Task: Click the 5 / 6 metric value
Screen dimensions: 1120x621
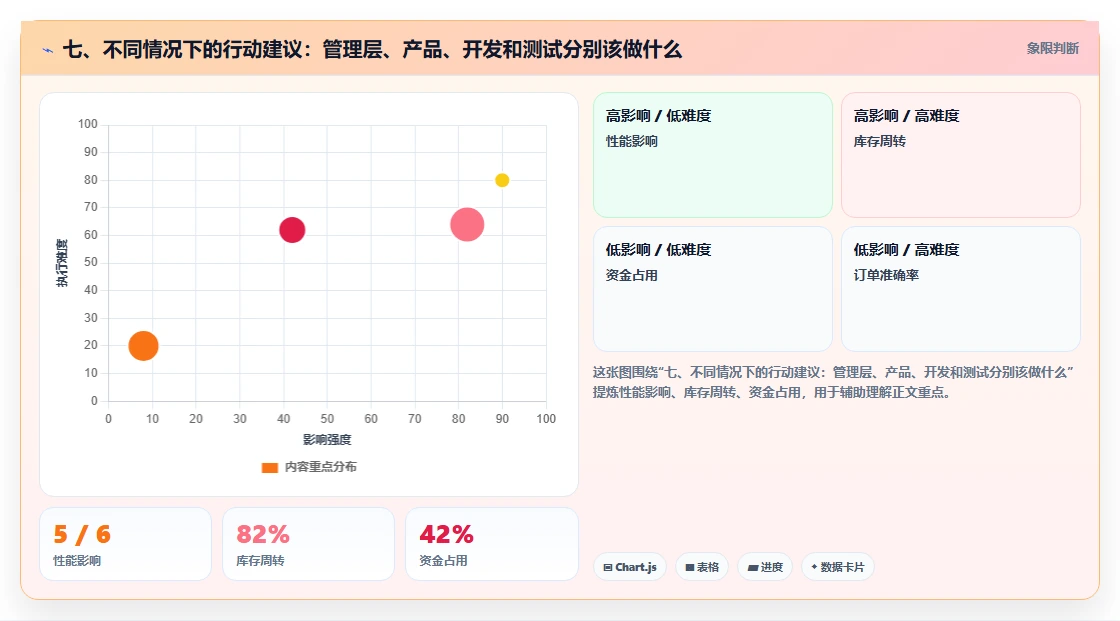Action: pyautogui.click(x=82, y=535)
